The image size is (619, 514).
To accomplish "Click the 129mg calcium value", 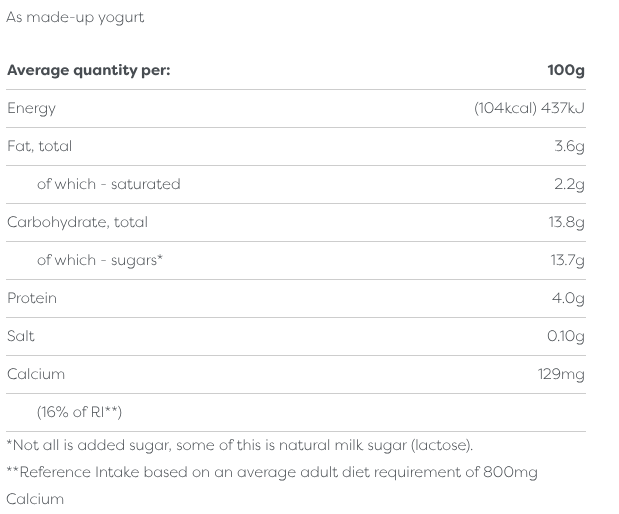I will click(561, 374).
